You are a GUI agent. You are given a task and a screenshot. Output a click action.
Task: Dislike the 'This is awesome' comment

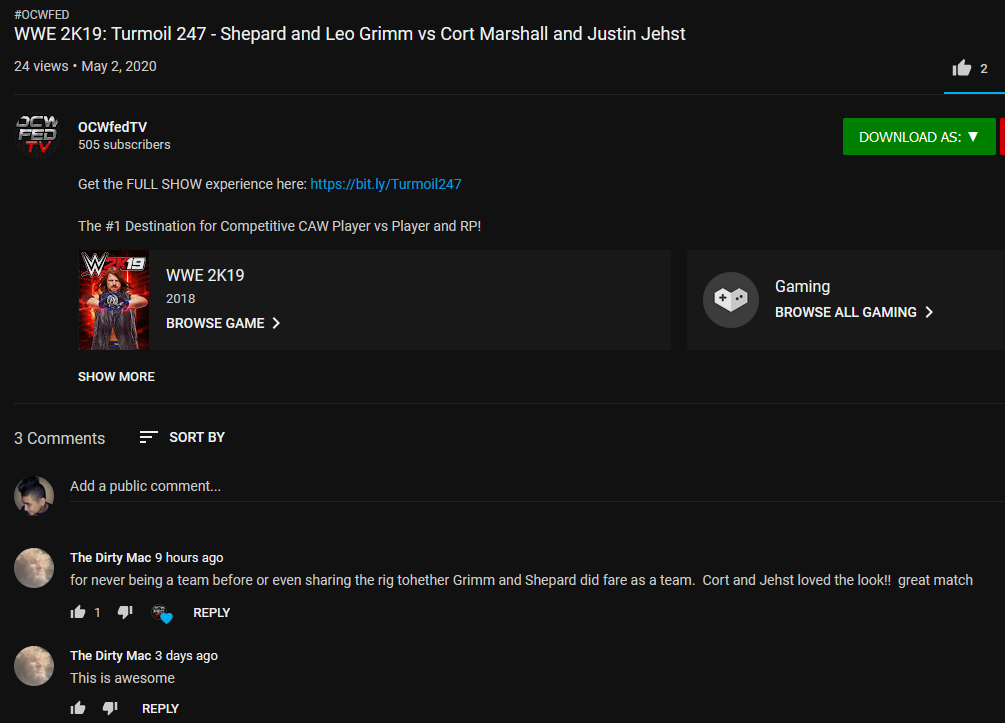pos(110,708)
